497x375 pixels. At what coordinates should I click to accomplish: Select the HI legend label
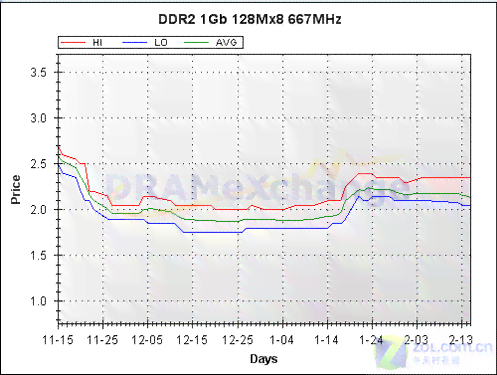click(x=97, y=43)
